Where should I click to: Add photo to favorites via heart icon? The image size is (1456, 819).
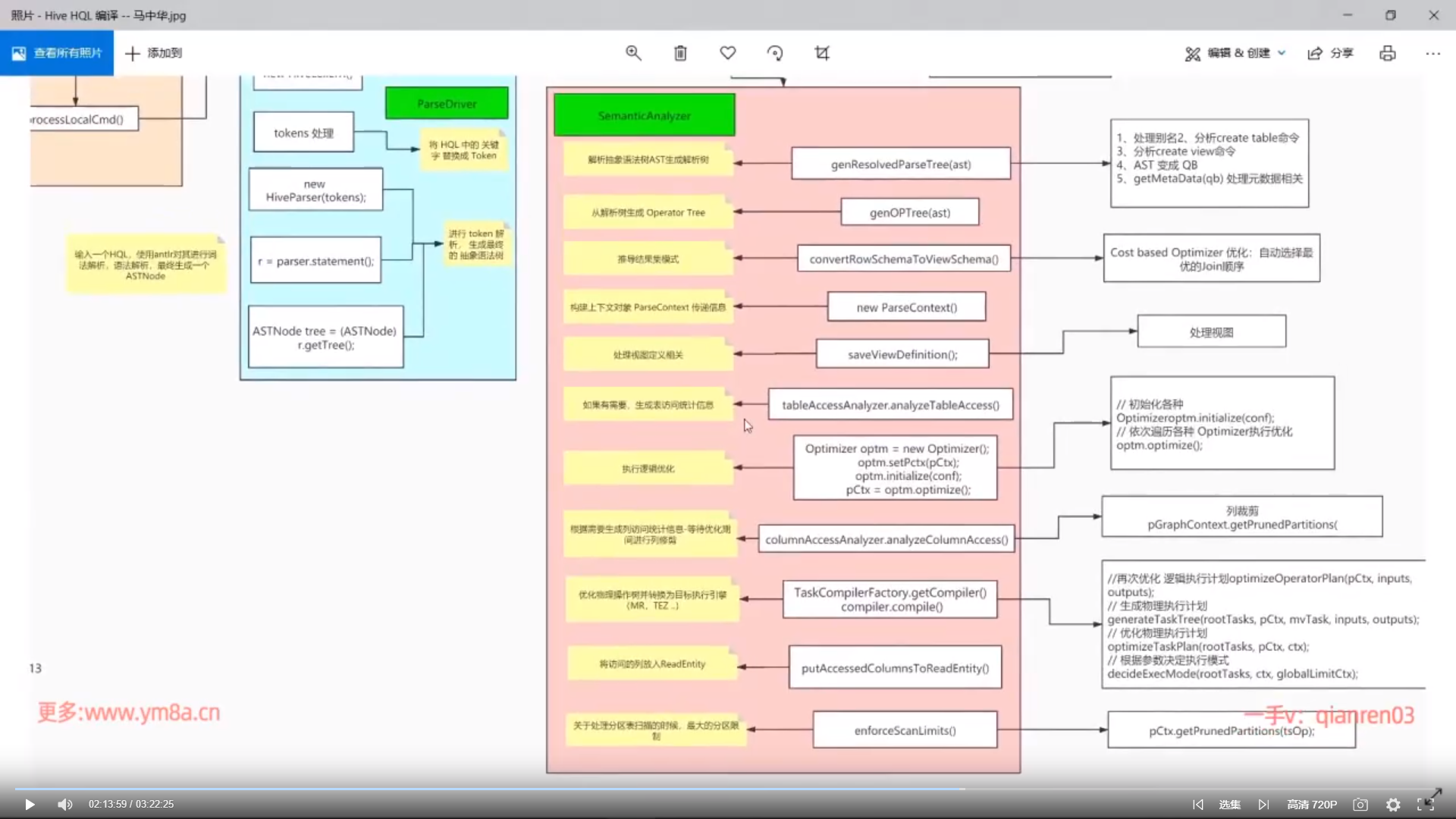point(727,53)
